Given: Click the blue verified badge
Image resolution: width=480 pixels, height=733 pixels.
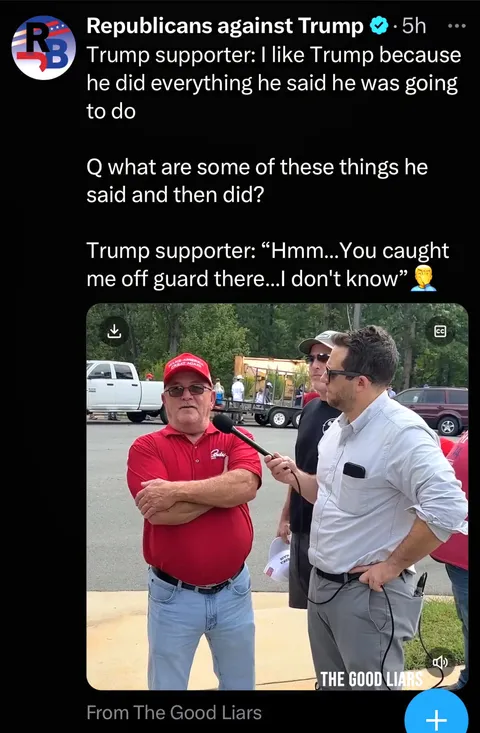Looking at the screenshot, I should pos(379,26).
